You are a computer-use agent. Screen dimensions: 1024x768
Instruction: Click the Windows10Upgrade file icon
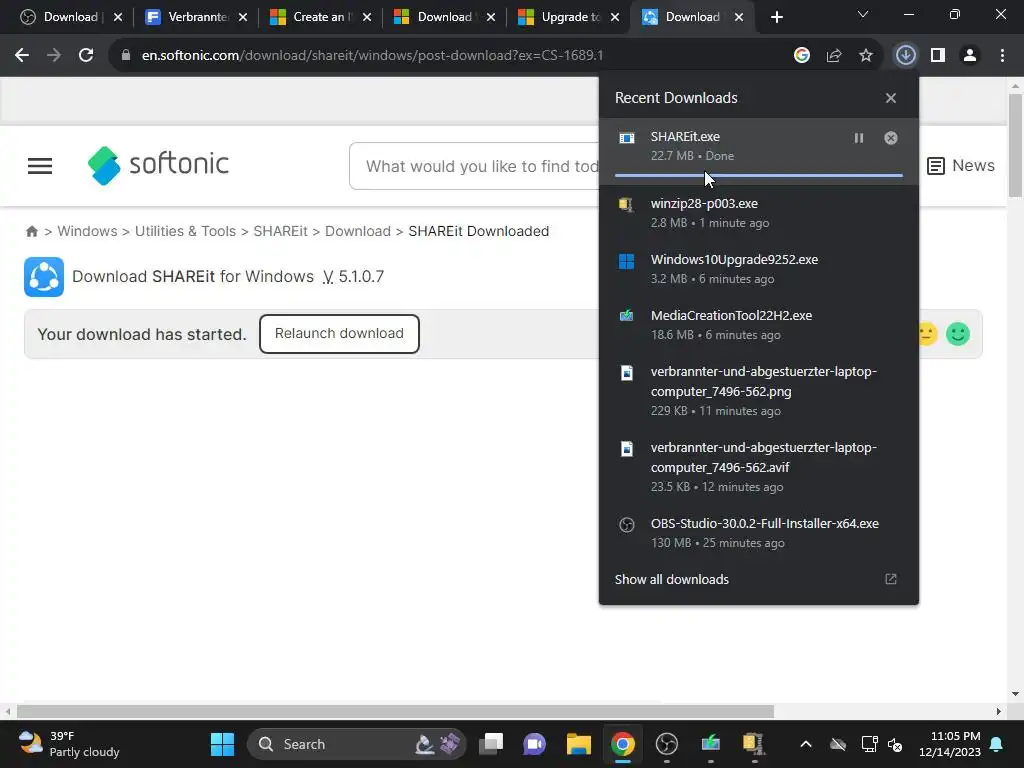tap(626, 261)
